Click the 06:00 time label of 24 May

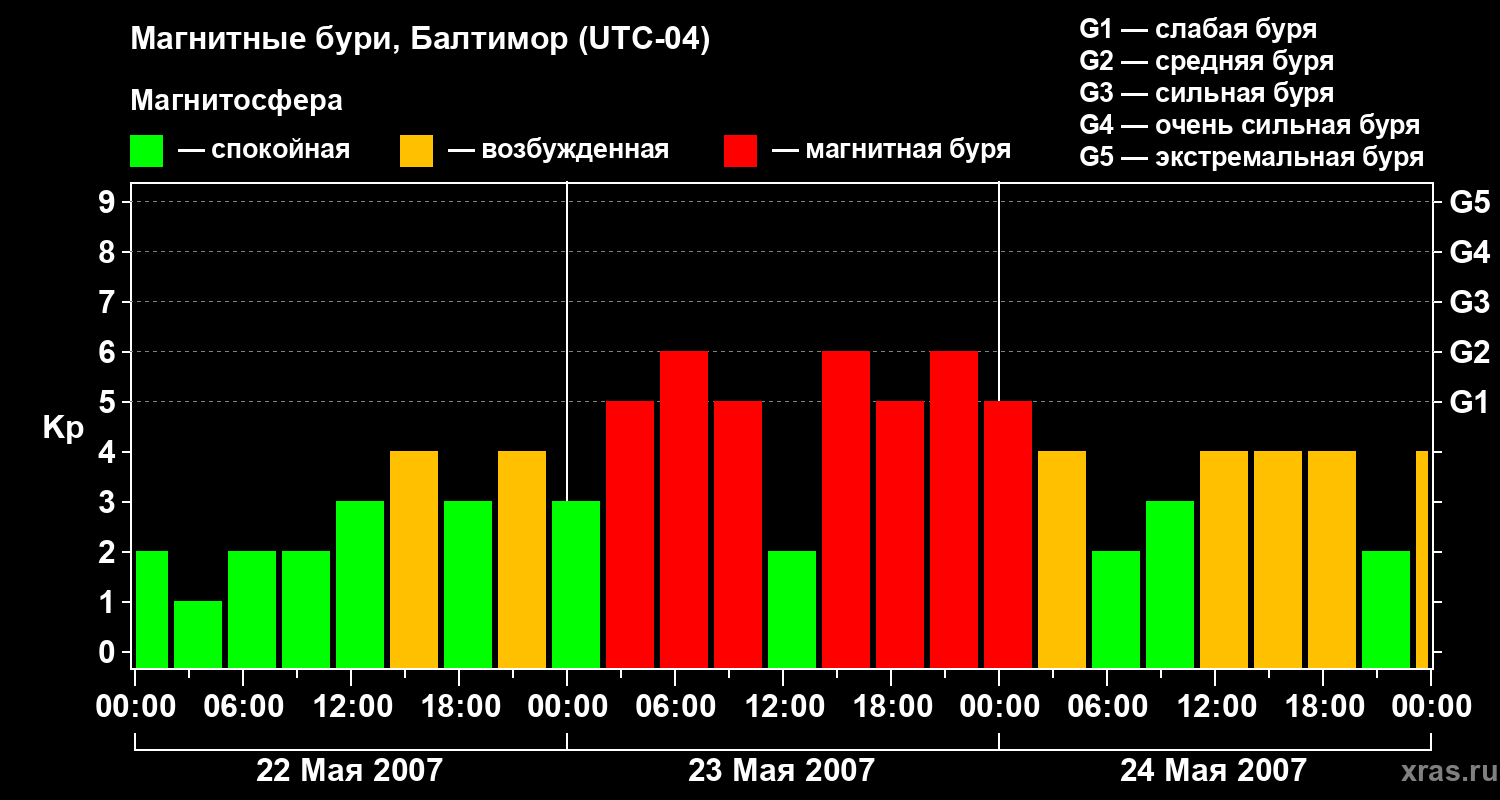[x=1107, y=707]
